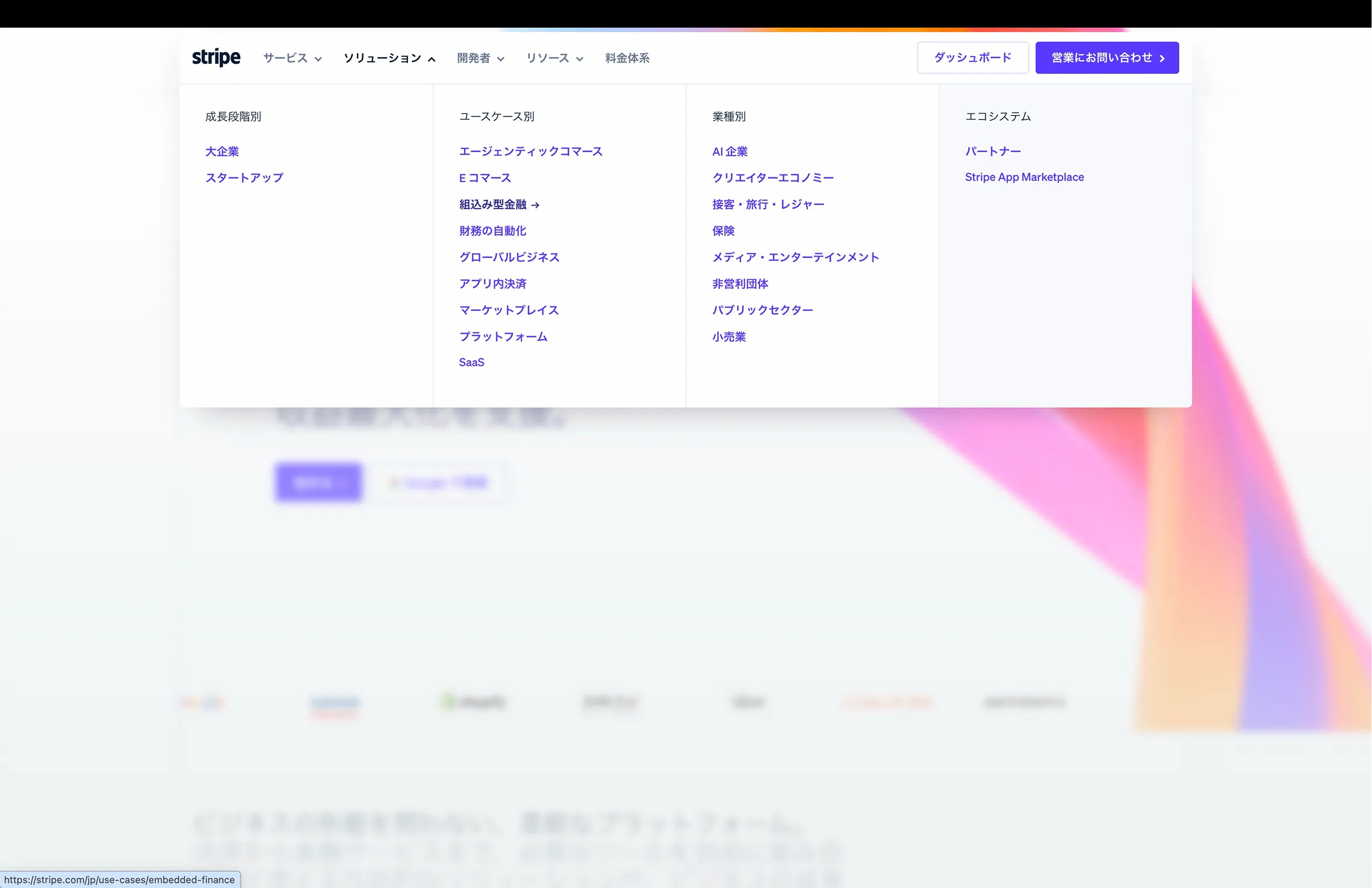1372x888 pixels.
Task: Expand the サービス menu
Action: point(292,58)
